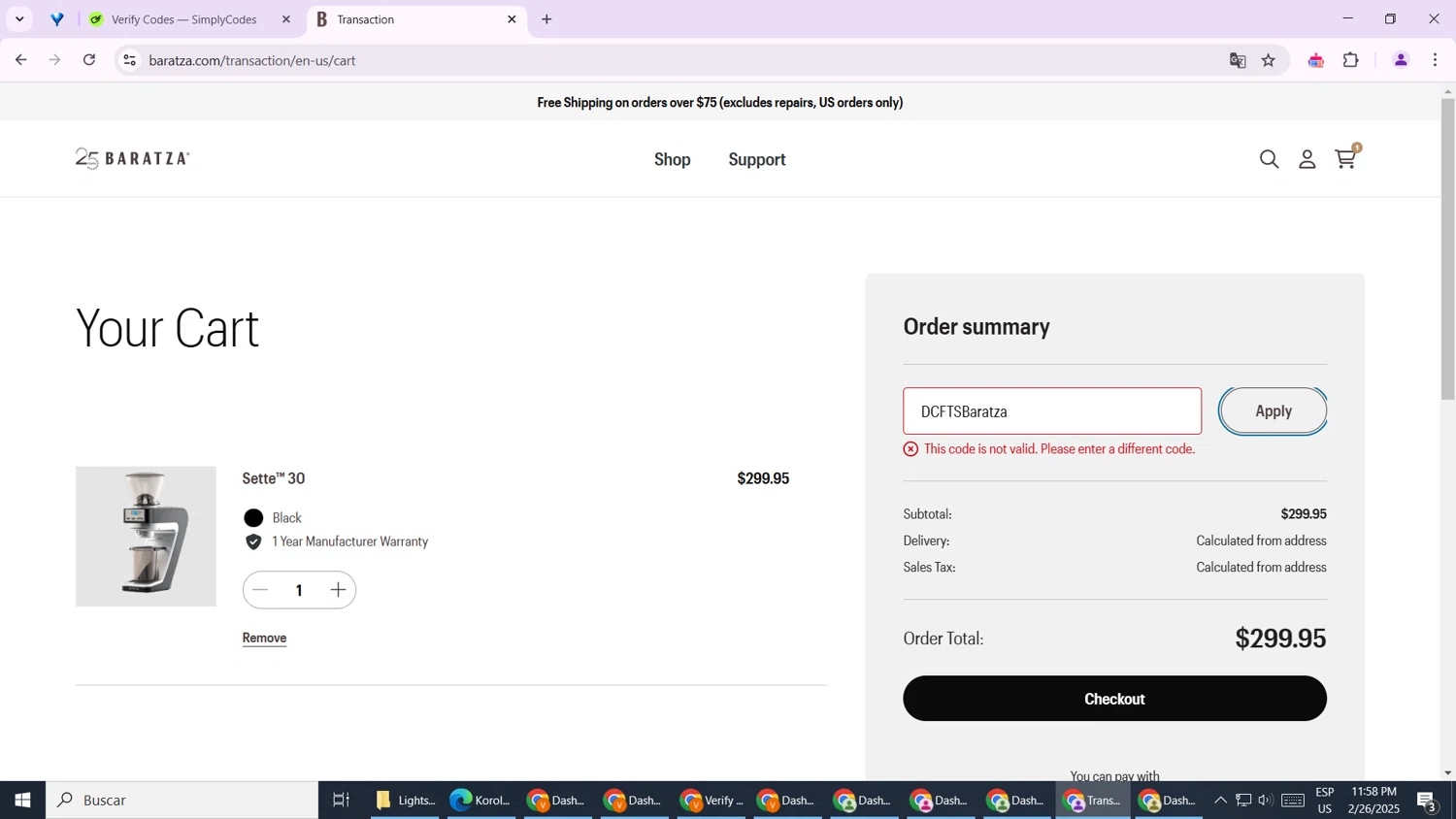Click the quantity value 1

click(299, 590)
